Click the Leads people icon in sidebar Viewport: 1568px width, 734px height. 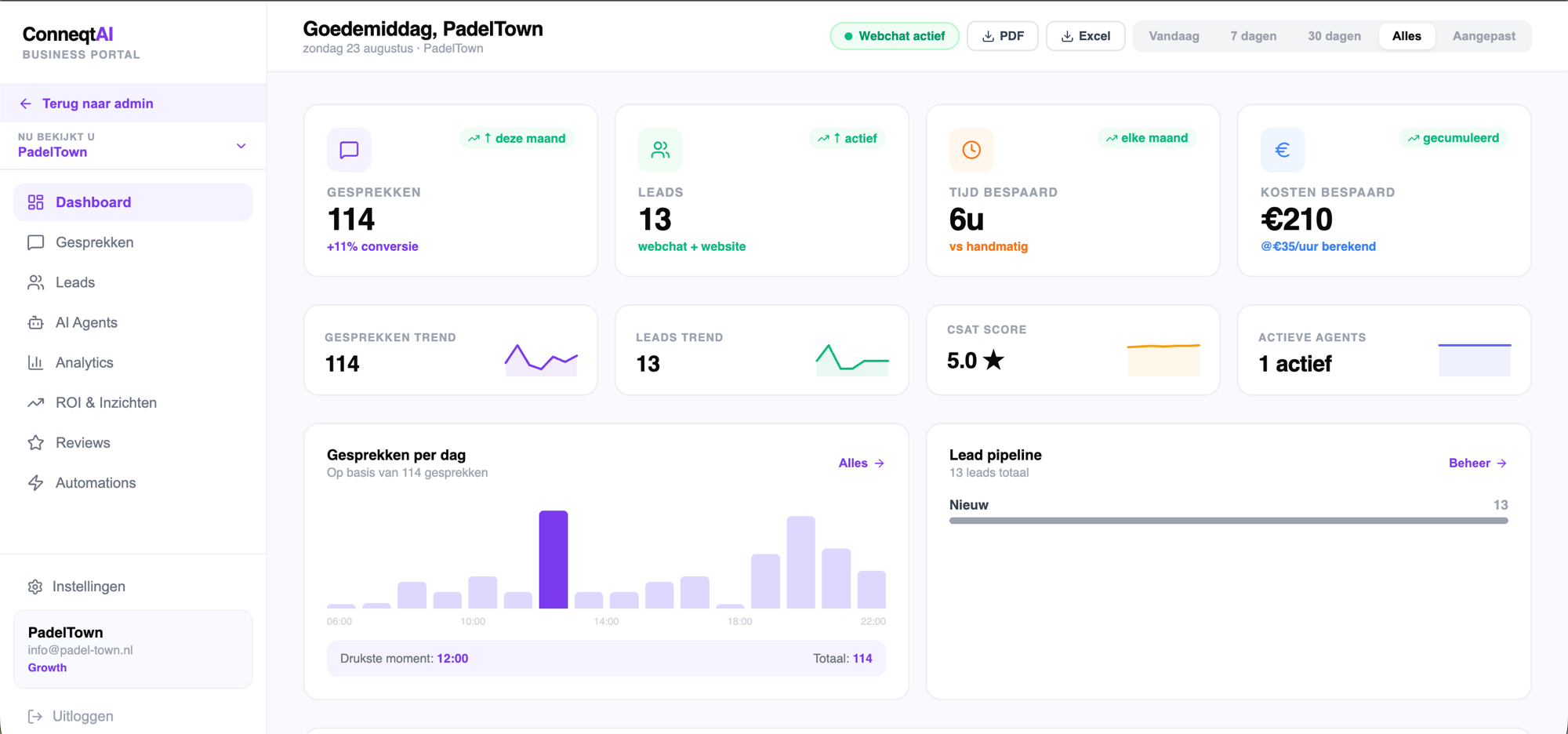click(x=35, y=282)
